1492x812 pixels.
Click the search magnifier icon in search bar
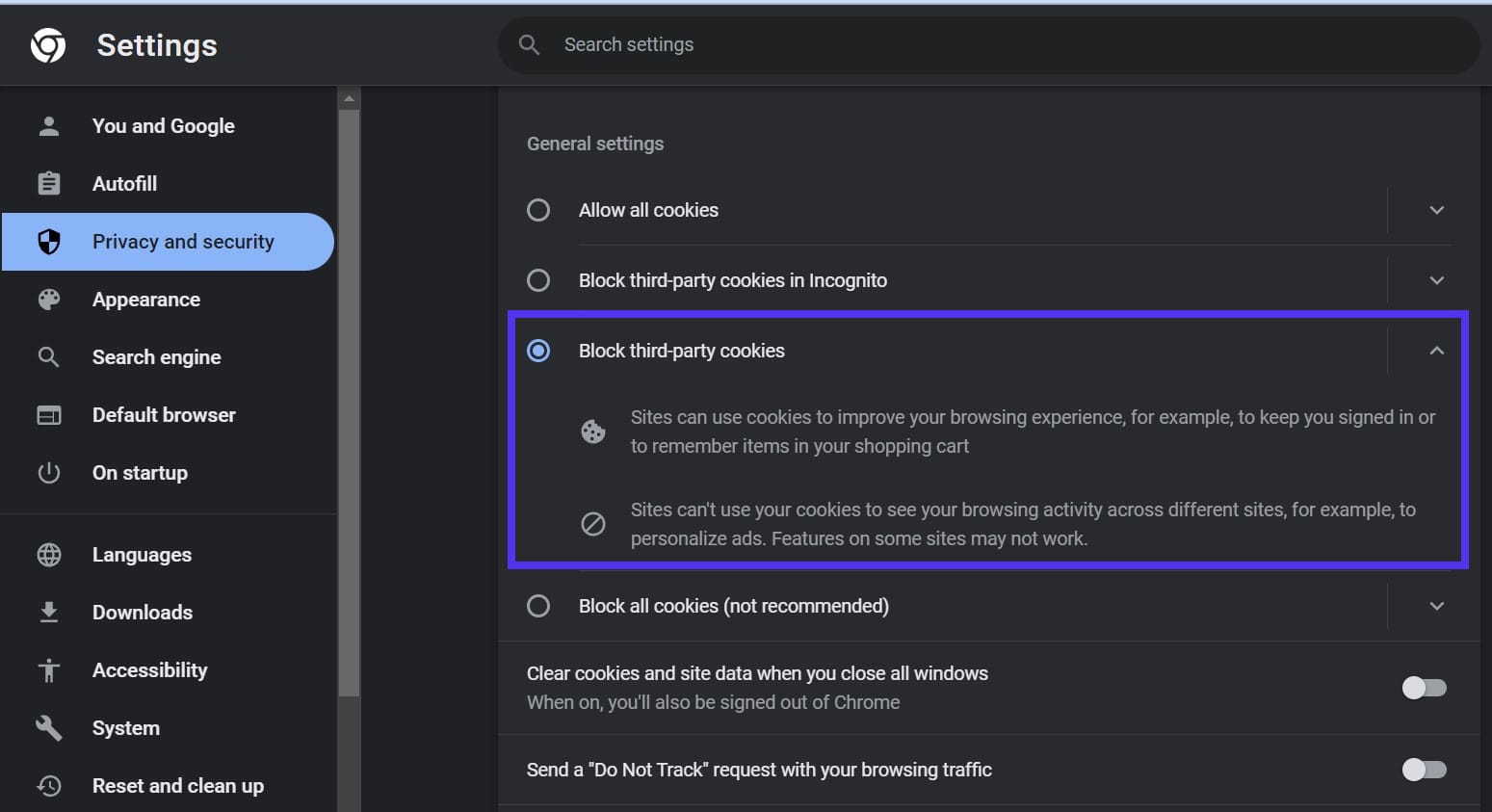[529, 44]
